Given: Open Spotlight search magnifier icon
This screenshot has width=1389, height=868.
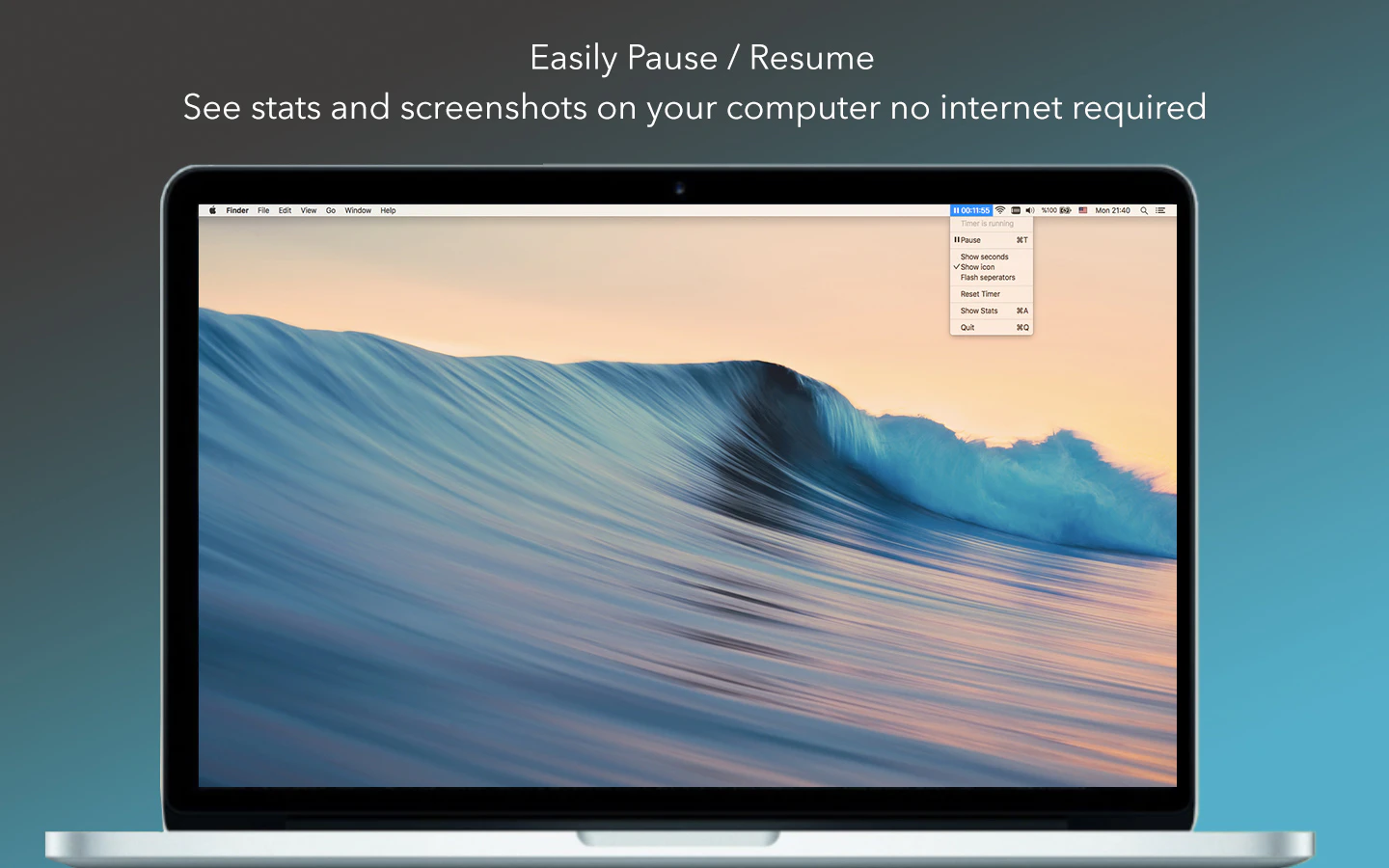Looking at the screenshot, I should (x=1144, y=210).
